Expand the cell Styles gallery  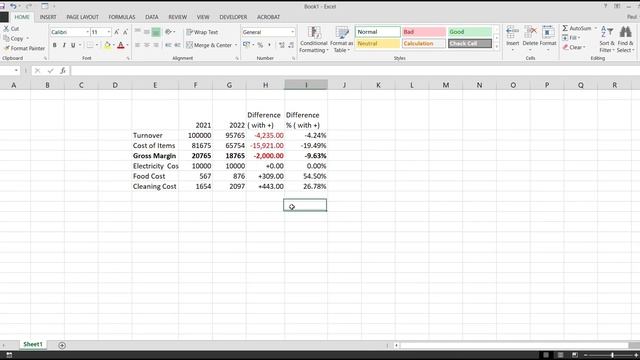pos(496,47)
